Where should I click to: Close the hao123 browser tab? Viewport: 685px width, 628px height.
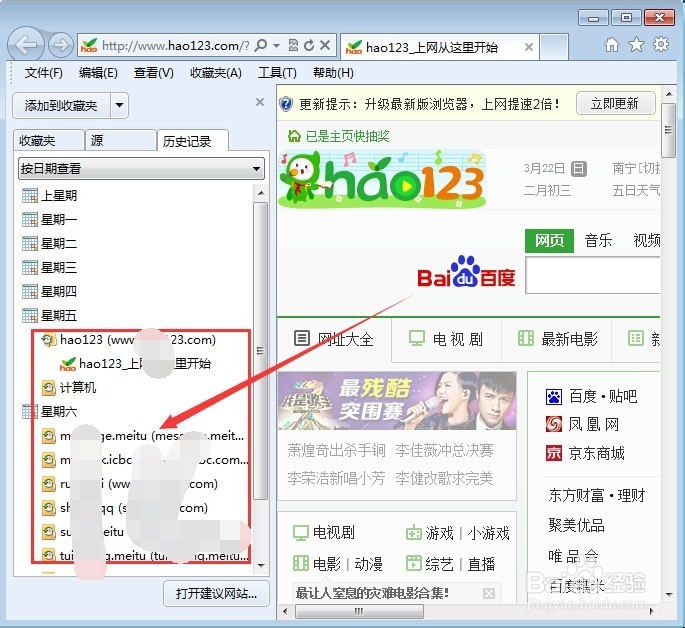529,47
